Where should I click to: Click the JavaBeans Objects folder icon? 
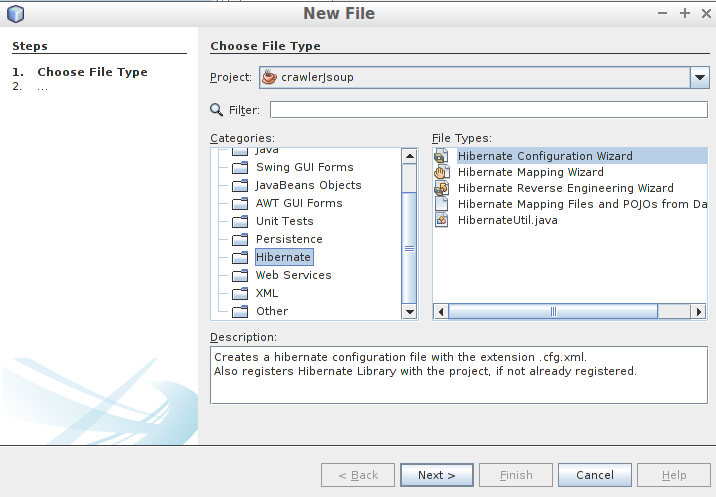[x=240, y=185]
